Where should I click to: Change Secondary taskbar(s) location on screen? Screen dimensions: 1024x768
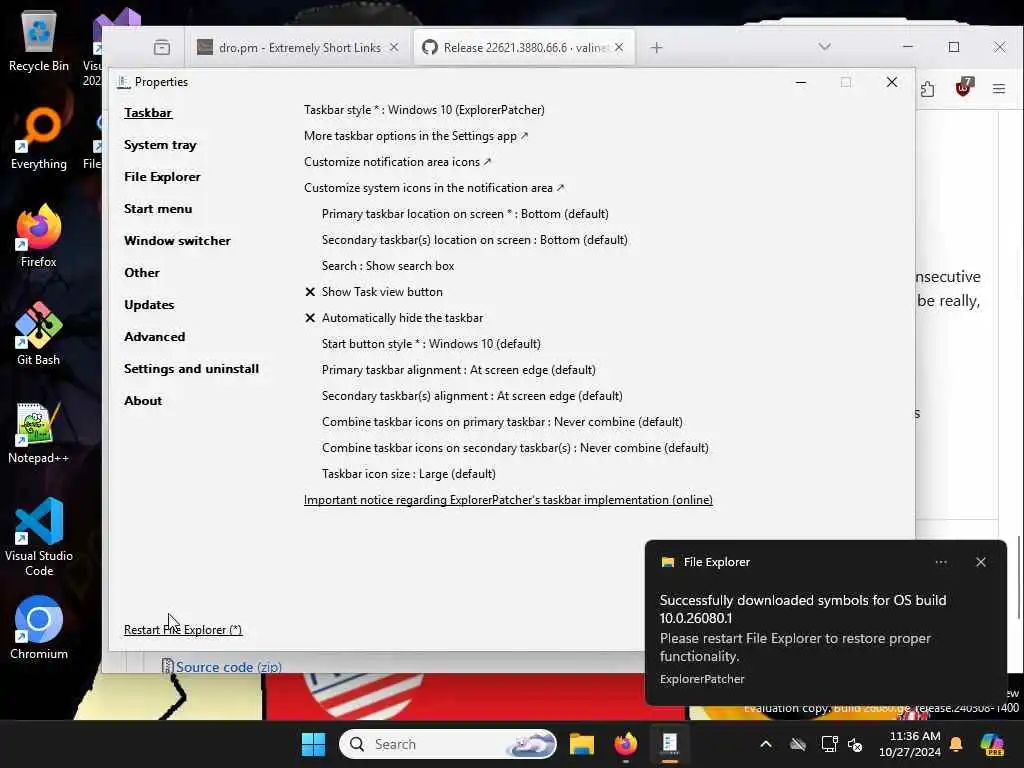pos(475,240)
